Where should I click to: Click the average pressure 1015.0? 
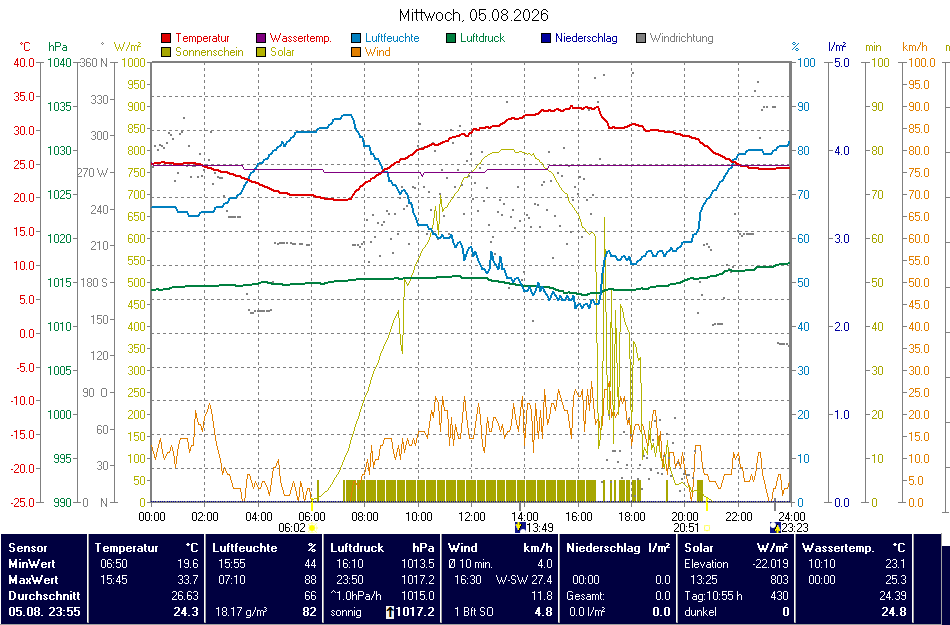[417, 596]
